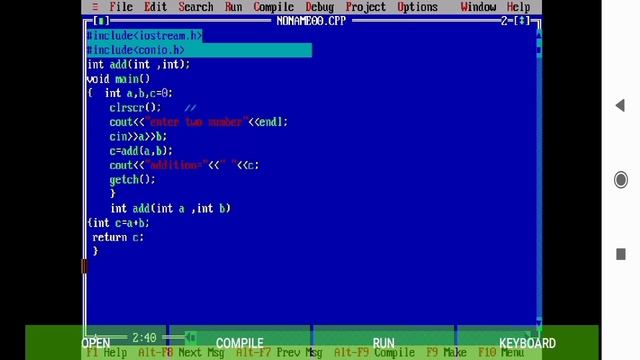Click the 'getch();' line
Viewport: 640px width, 360px height.
(133, 180)
